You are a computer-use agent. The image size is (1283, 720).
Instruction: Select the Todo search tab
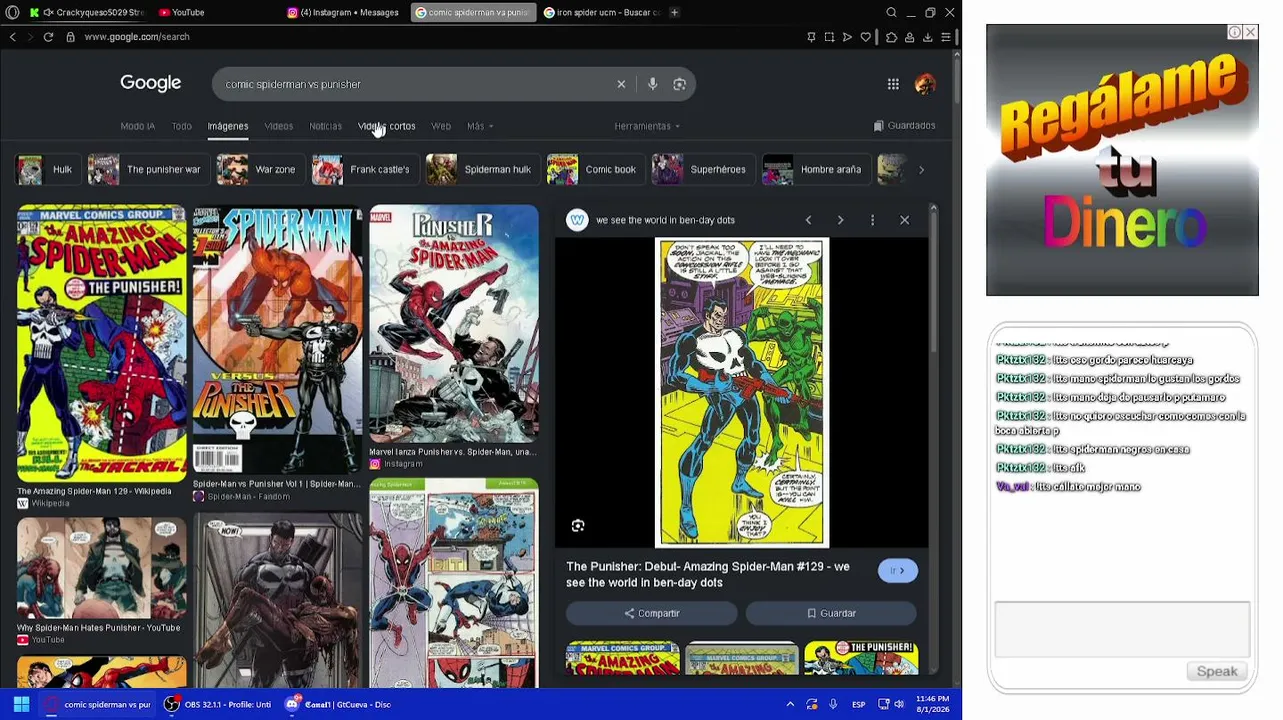181,126
